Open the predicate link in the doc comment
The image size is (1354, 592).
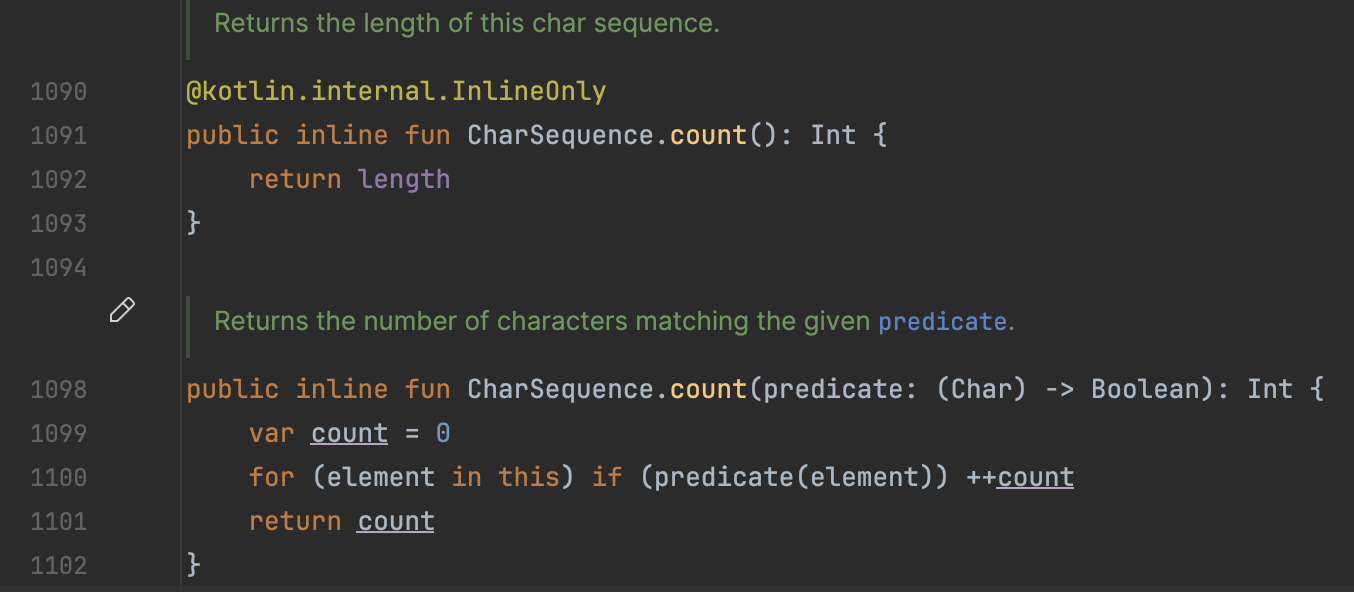pos(942,322)
